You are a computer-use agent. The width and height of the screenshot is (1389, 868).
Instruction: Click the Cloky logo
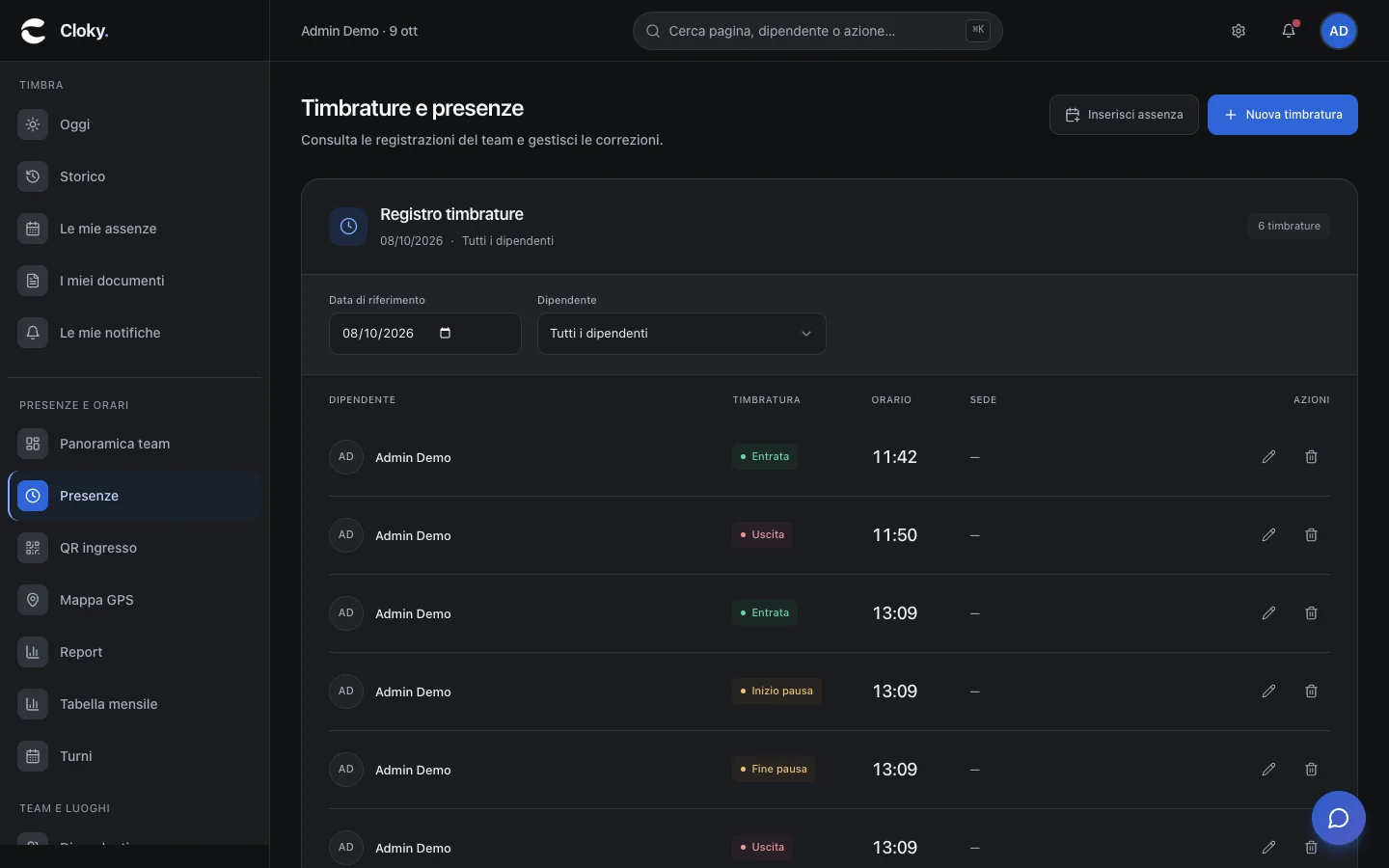click(x=65, y=31)
